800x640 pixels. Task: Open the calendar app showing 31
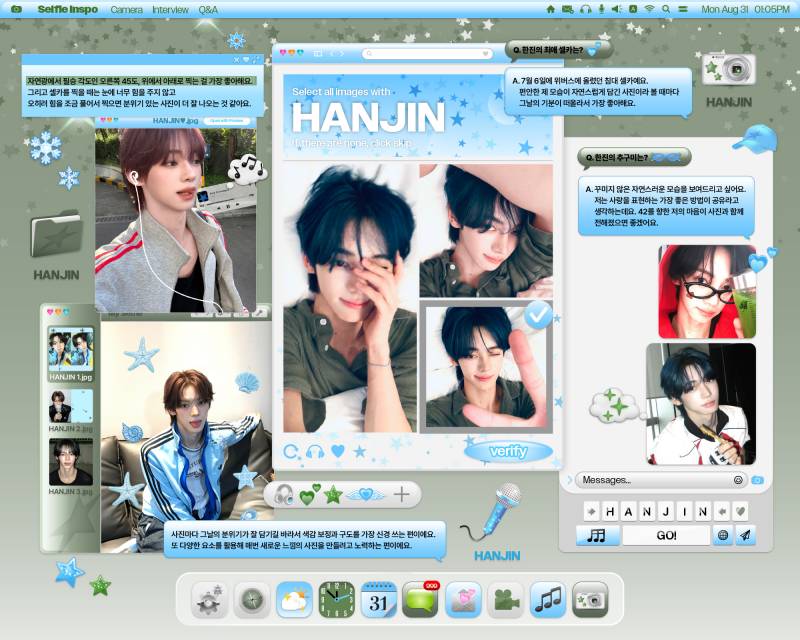pyautogui.click(x=379, y=600)
